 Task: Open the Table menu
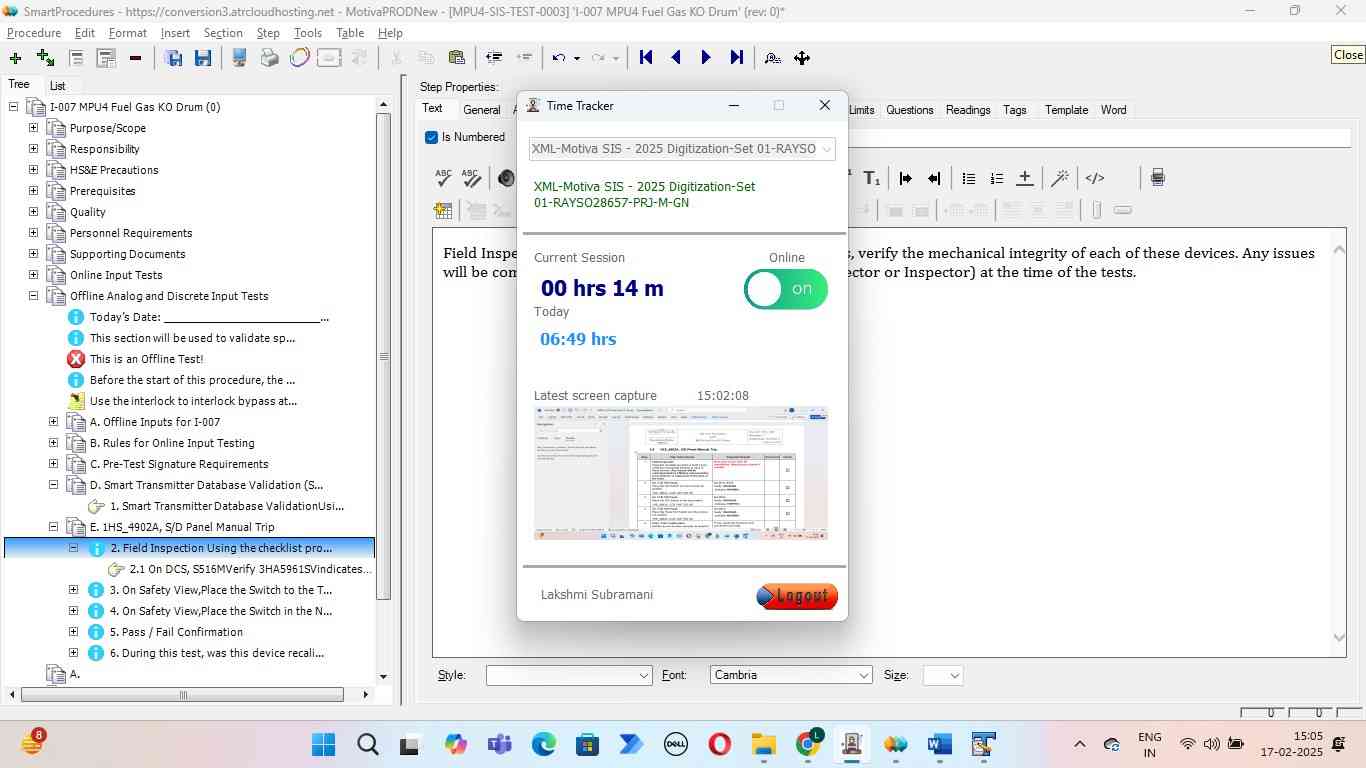tap(350, 33)
